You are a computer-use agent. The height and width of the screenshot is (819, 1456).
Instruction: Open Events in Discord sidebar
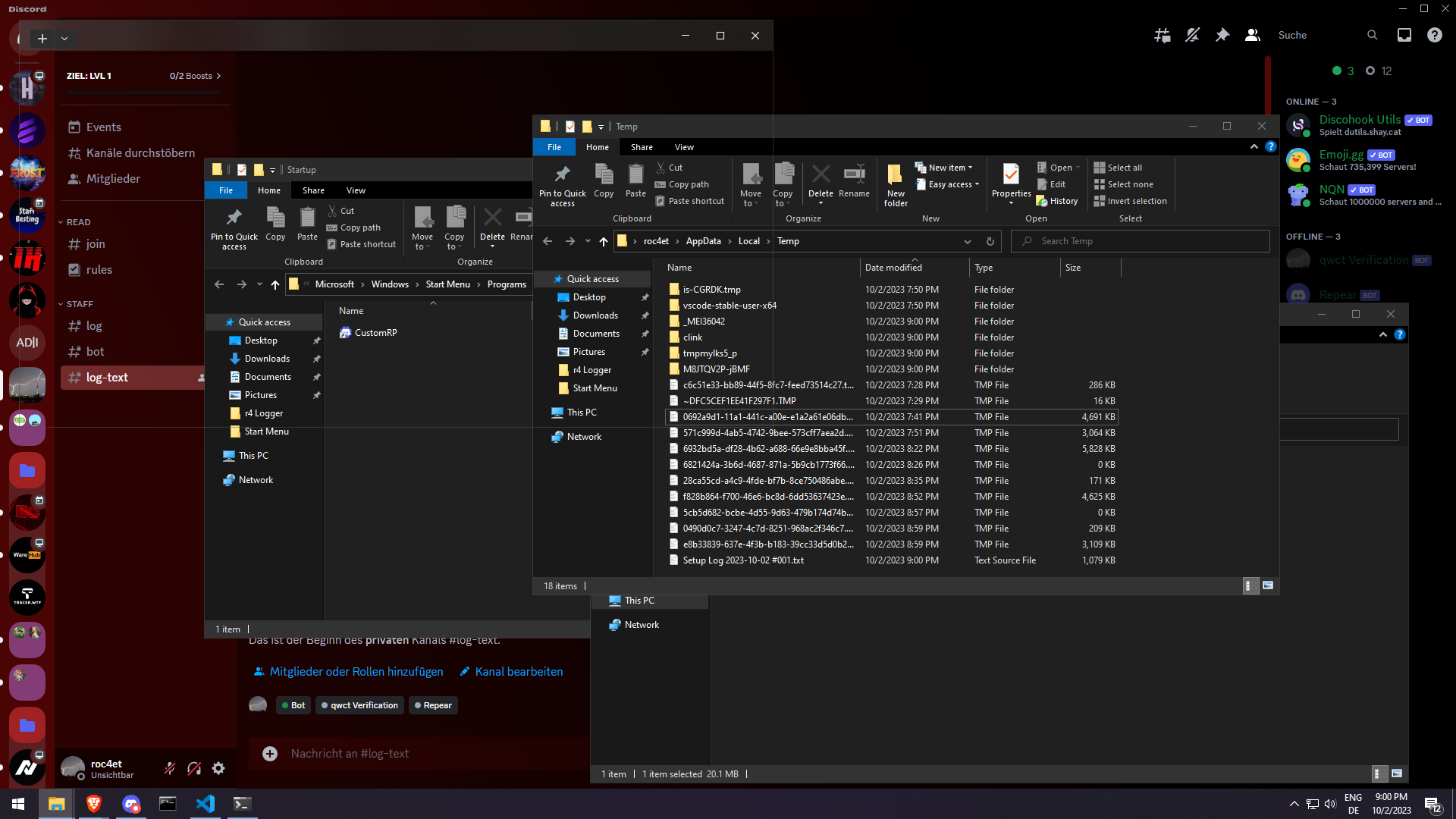95,127
